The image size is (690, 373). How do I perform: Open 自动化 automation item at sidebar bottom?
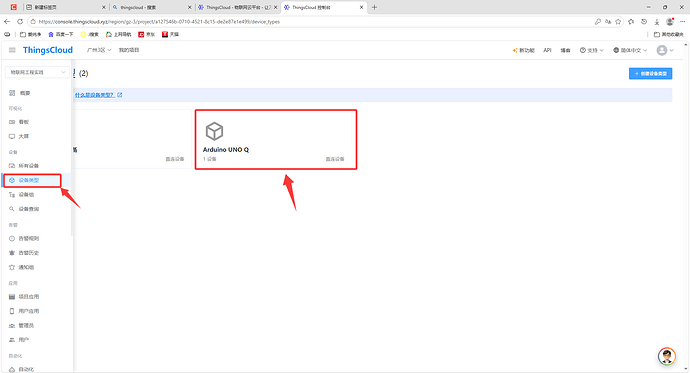(22, 369)
